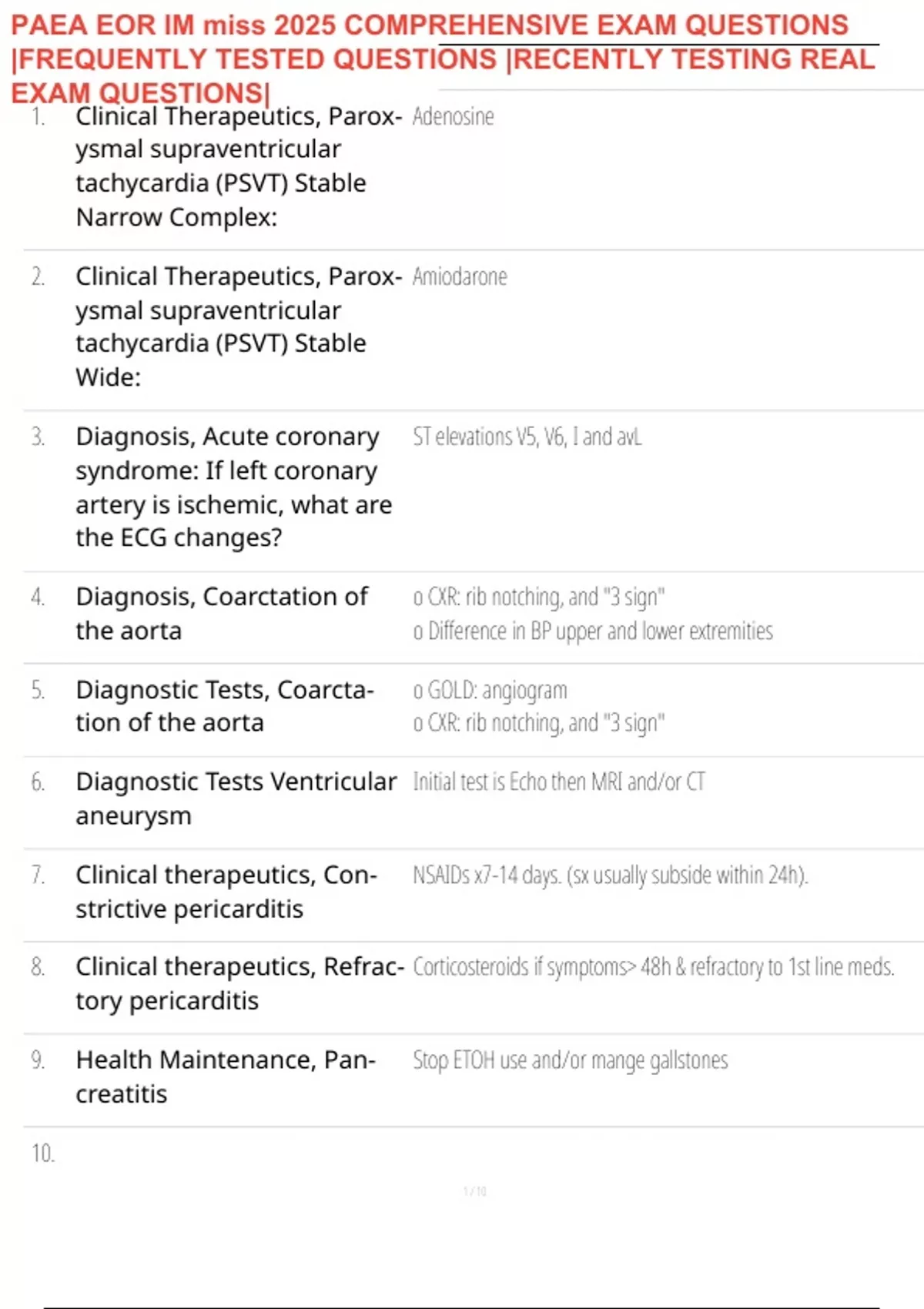Click the Corticosteroids if symptoms answer
The height and width of the screenshot is (1309, 924).
(x=654, y=967)
